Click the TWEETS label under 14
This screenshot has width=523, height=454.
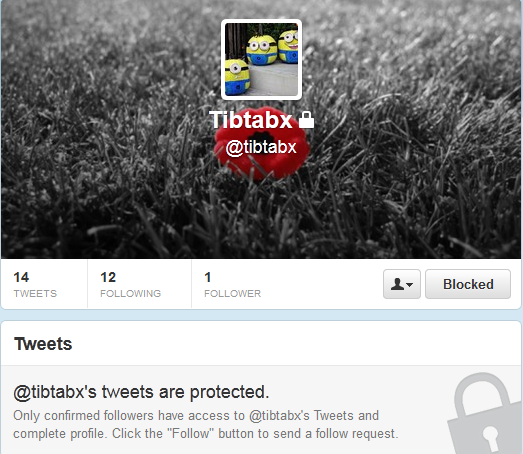pos(35,294)
